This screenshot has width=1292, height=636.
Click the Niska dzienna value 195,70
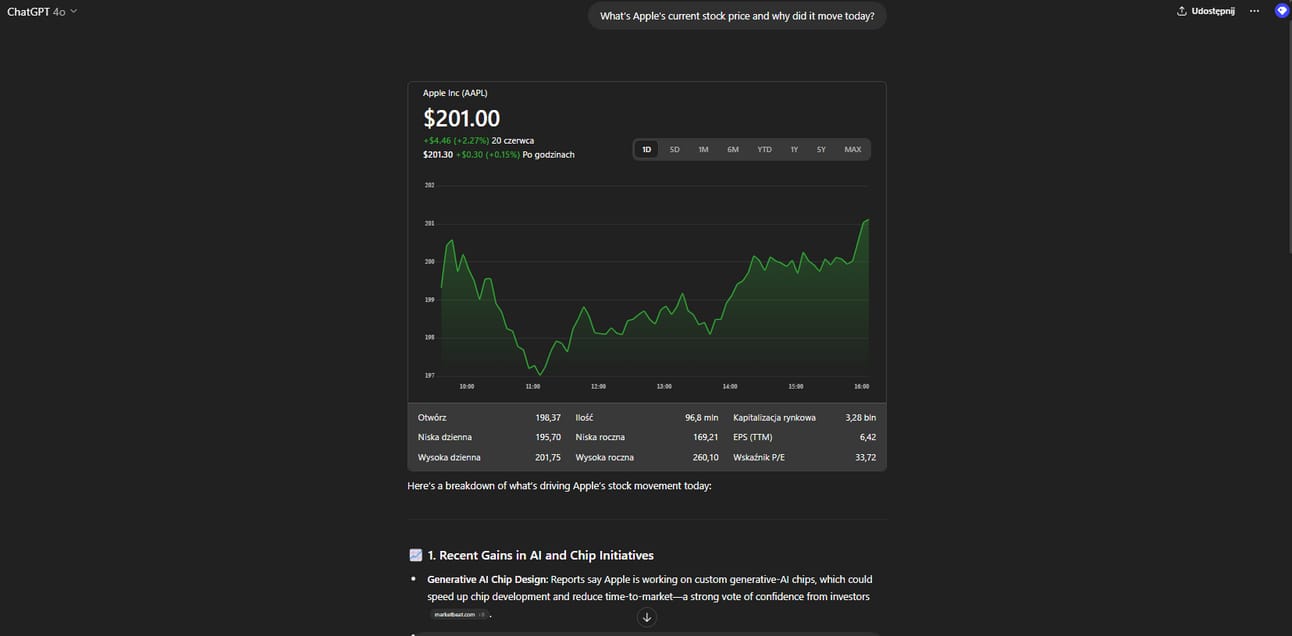point(548,437)
